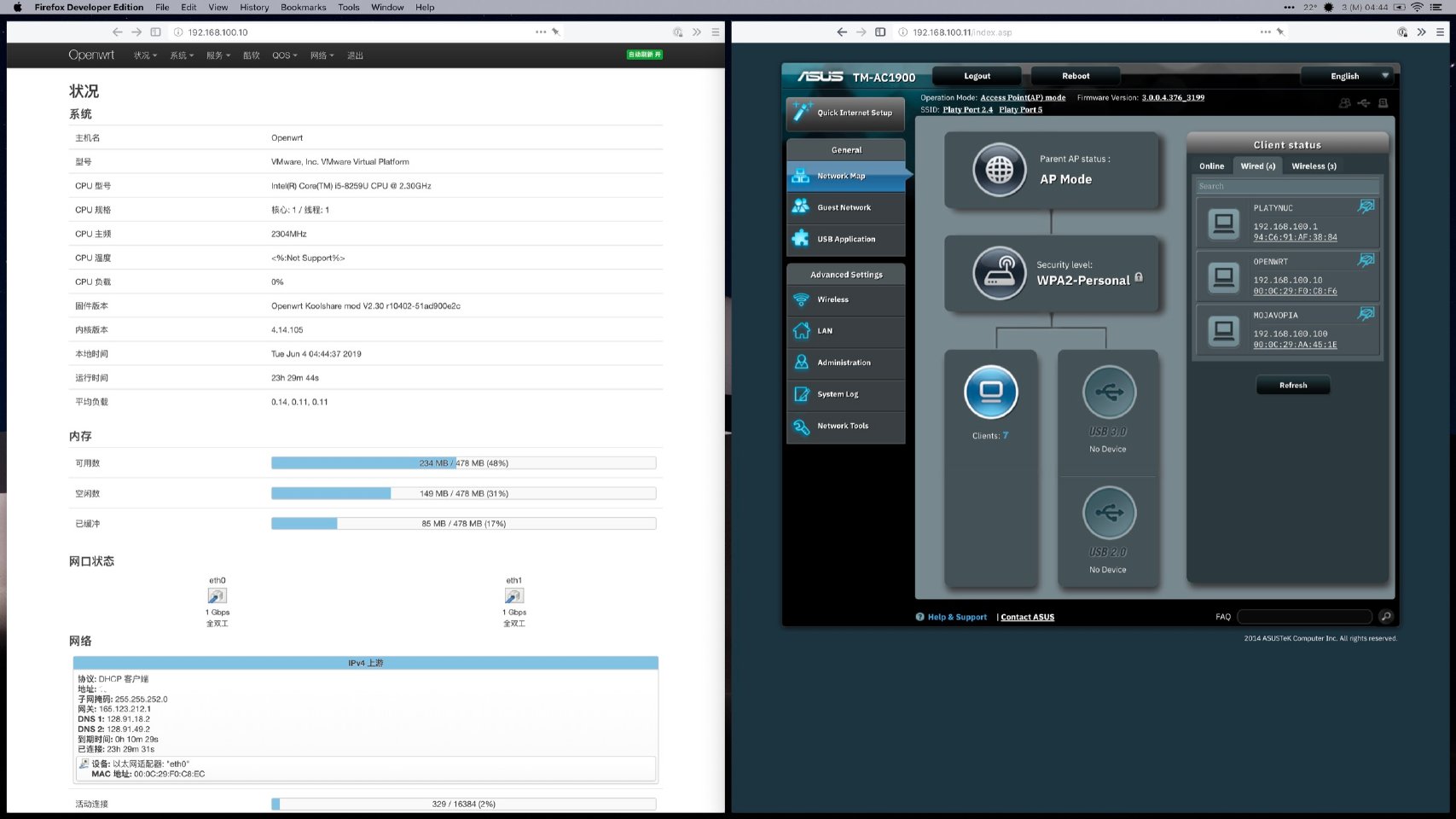Click the eth0 network port icon
Image resolution: width=1456 pixels, height=819 pixels.
(x=218, y=595)
